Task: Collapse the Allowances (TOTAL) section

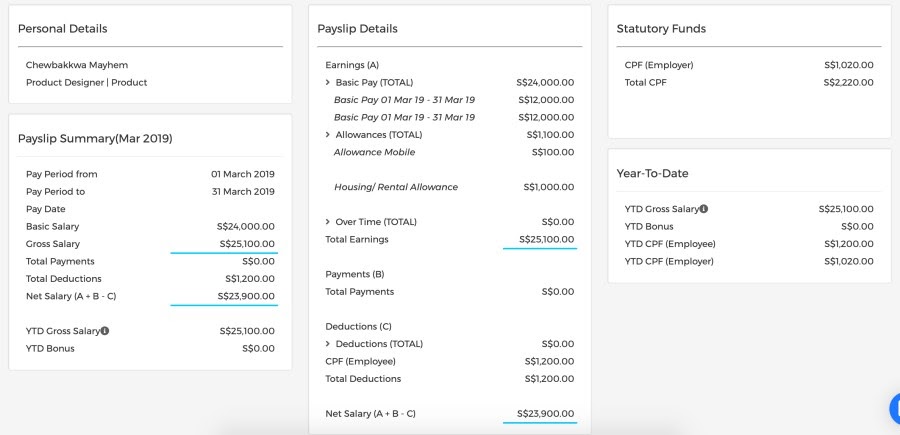Action: (x=328, y=135)
